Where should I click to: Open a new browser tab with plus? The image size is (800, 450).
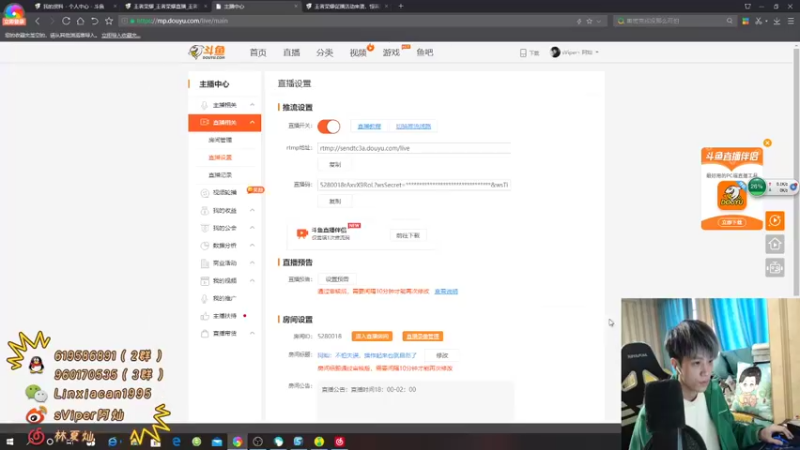click(401, 6)
